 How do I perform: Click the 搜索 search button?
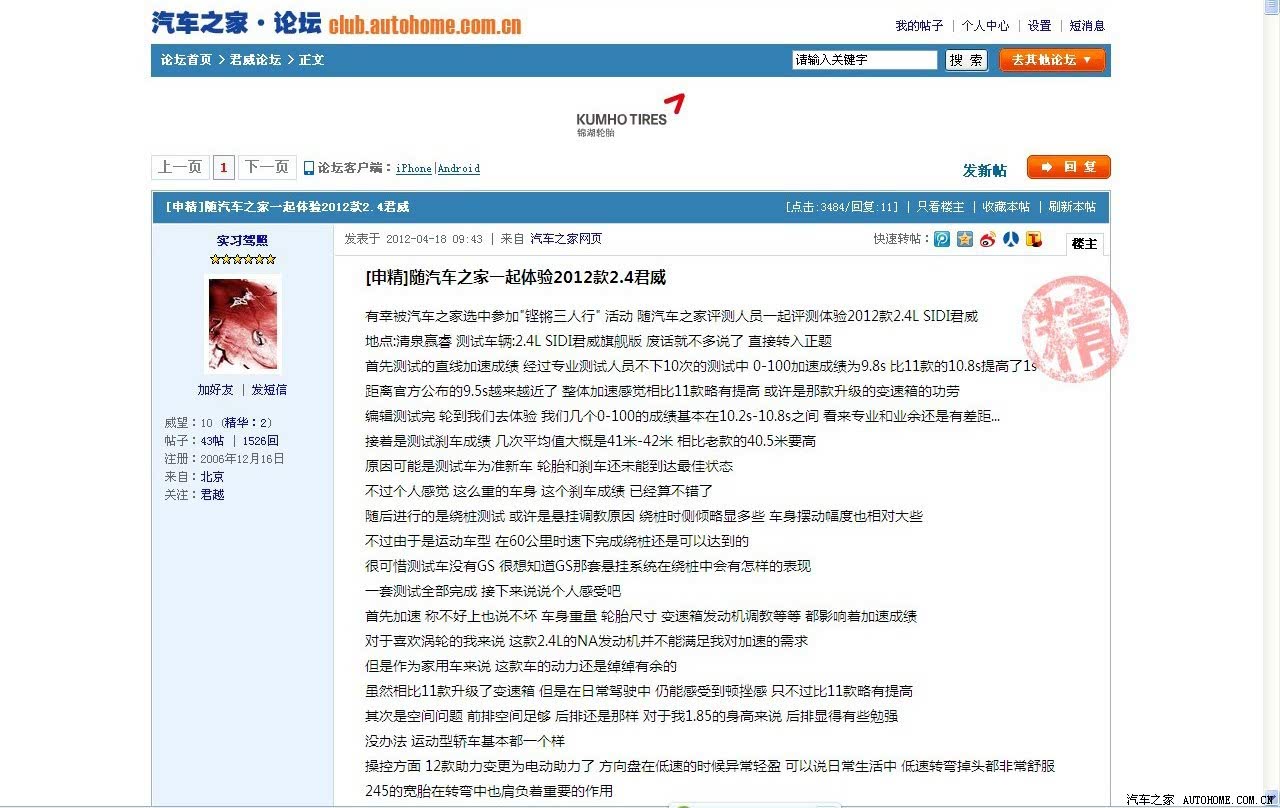(966, 60)
